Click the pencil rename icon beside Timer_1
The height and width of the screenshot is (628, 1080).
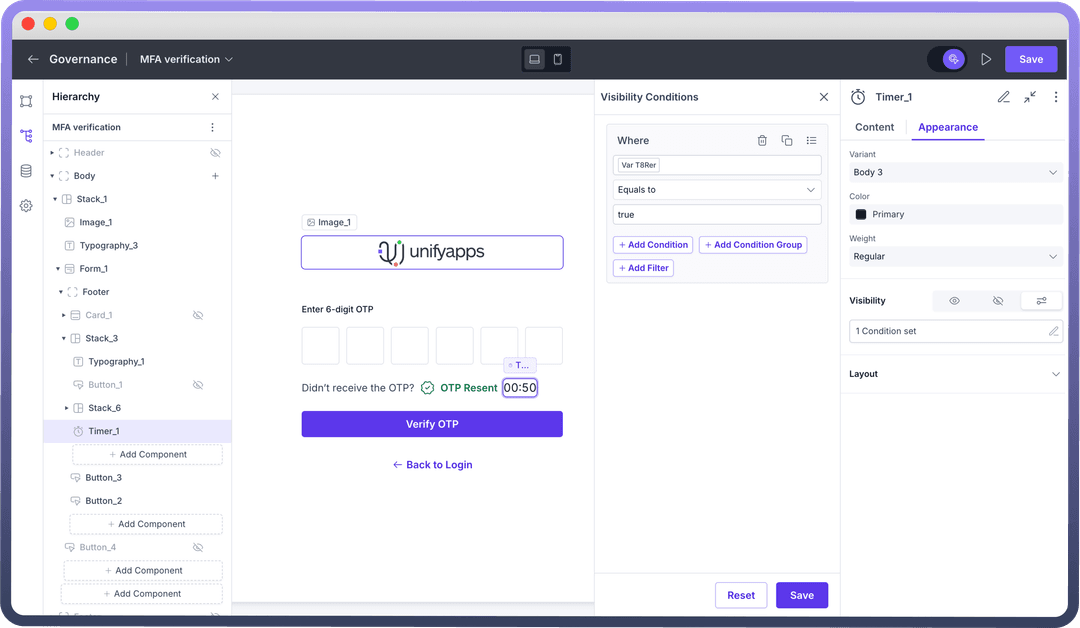pos(1004,97)
